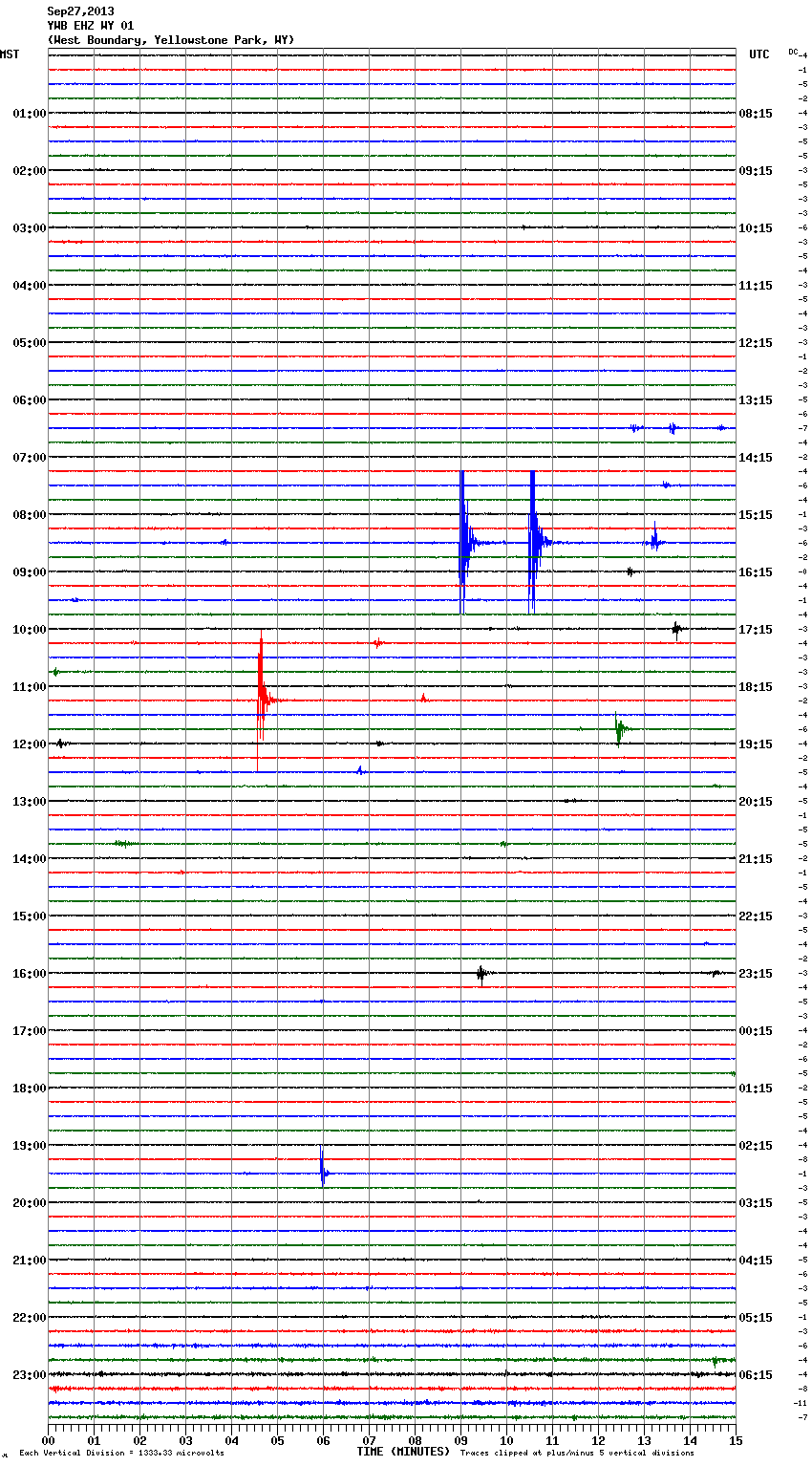Click the 04:15 UTC time label

pos(756,1261)
